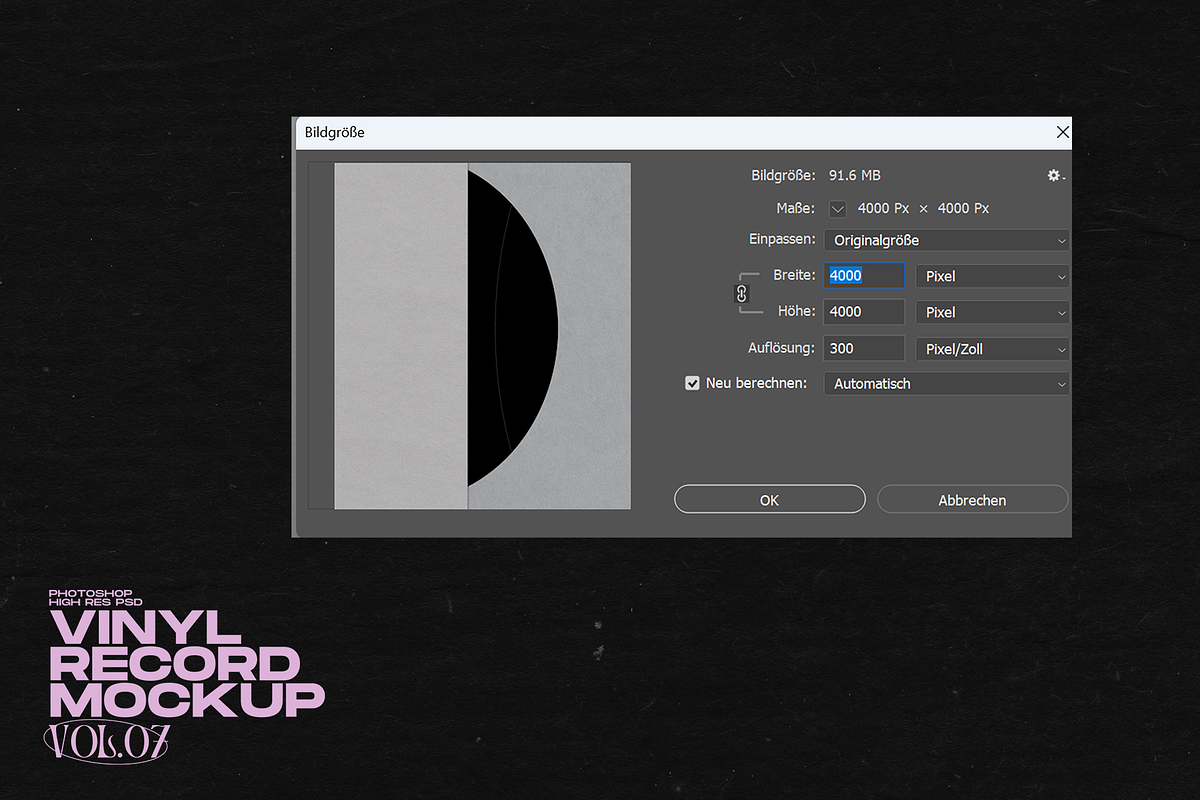This screenshot has height=800, width=1200.
Task: Open the resampling method dropdown showing Automatisch
Action: 946,384
